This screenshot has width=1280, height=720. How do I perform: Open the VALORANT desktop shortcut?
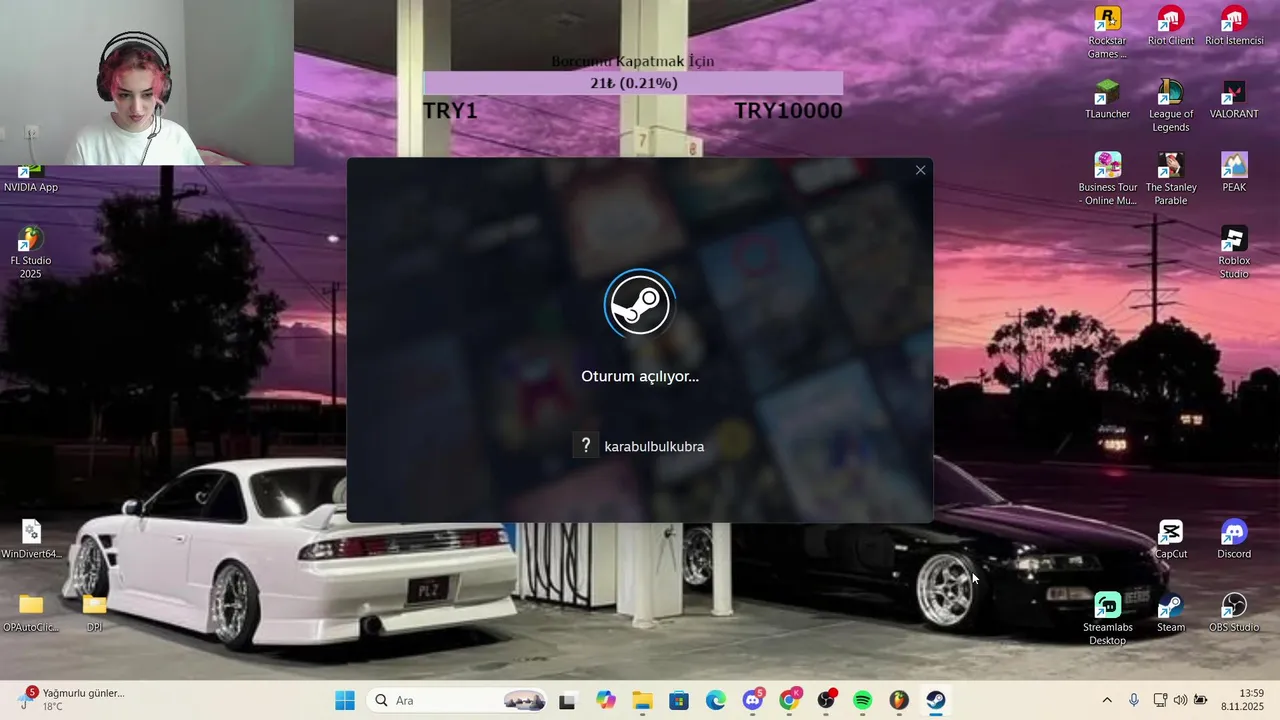[1234, 99]
